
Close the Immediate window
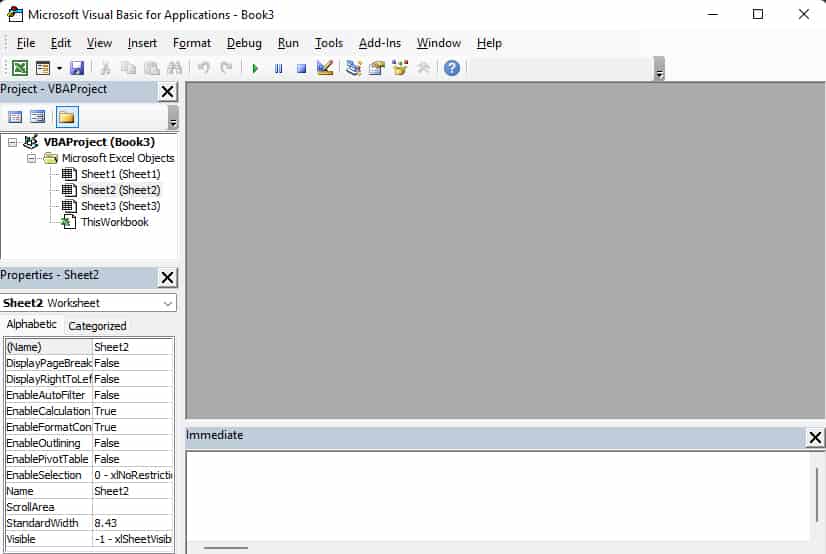click(x=815, y=437)
